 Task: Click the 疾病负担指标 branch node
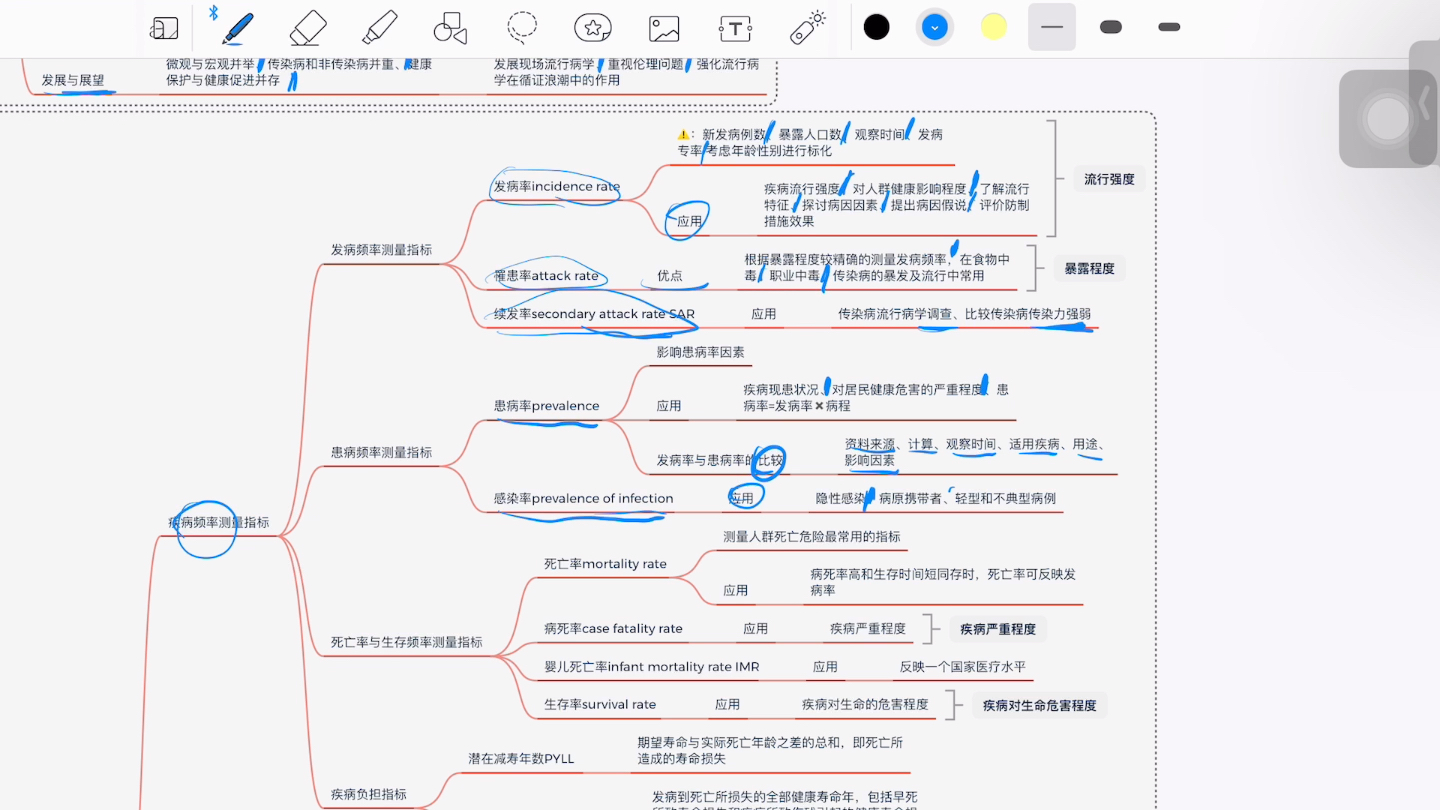368,794
